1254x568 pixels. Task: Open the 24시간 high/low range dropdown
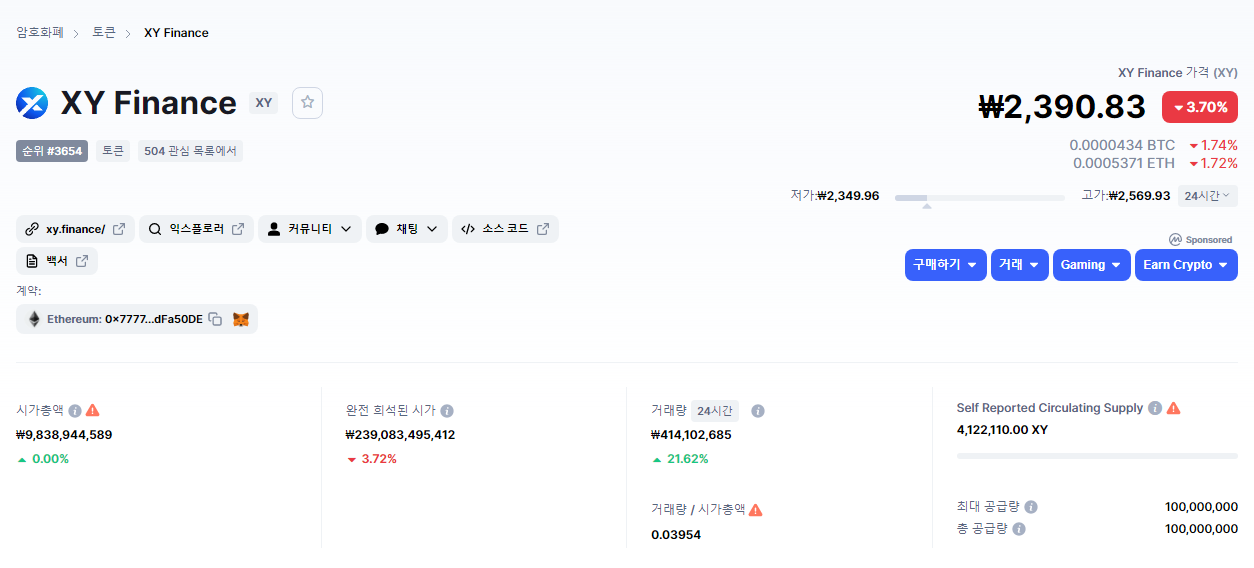coord(1208,196)
